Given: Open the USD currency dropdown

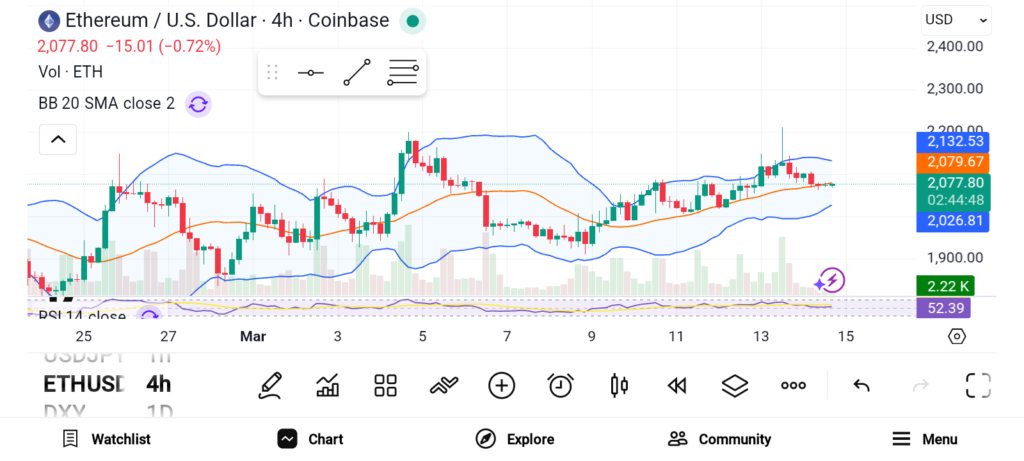Looking at the screenshot, I should 956,19.
